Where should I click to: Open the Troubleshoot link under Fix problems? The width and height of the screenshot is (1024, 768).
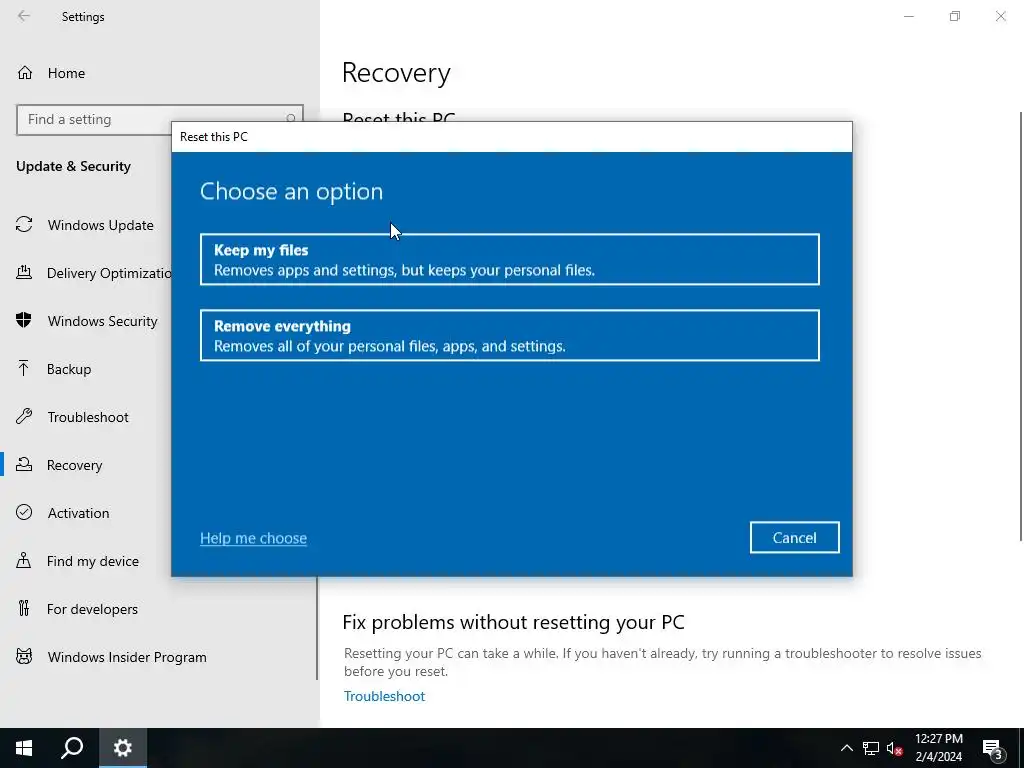point(384,696)
